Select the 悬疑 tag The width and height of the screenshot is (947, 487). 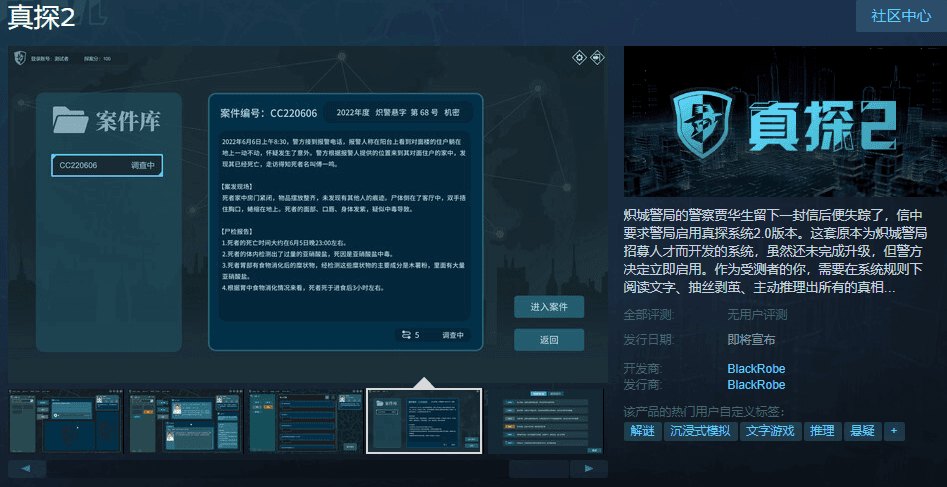click(x=862, y=431)
